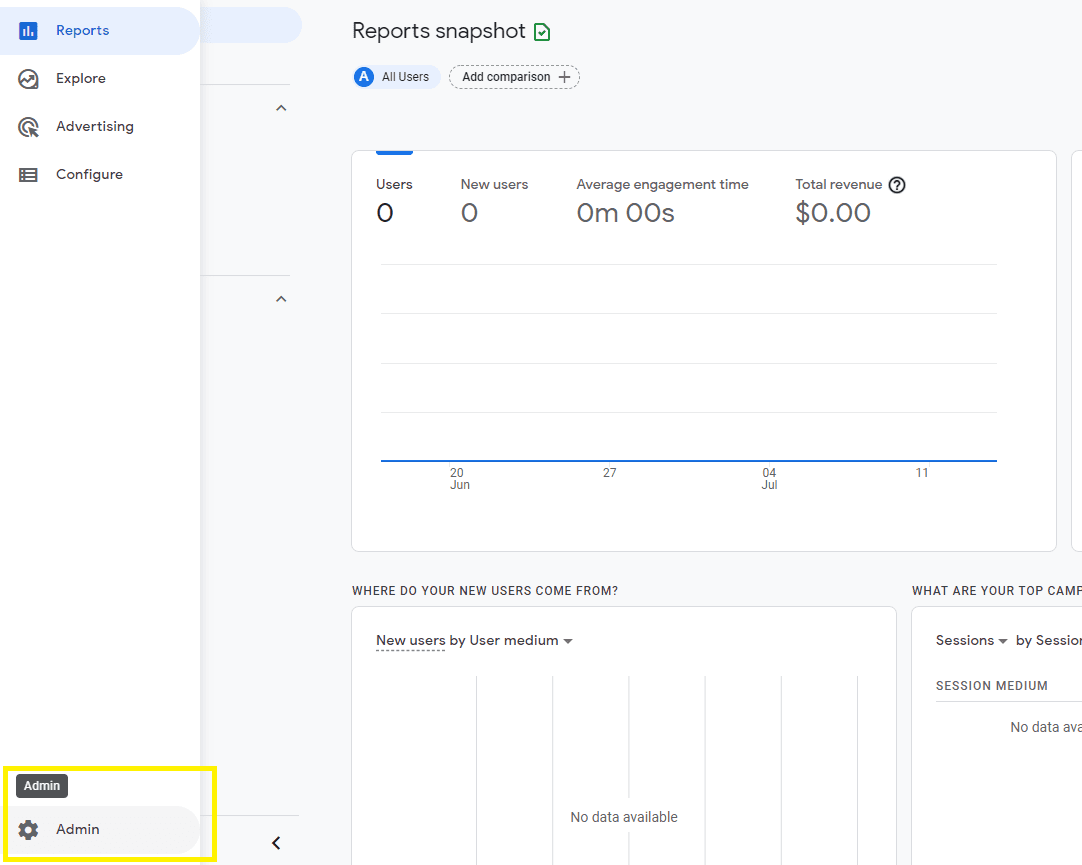Click the Admin link at bottom left

click(77, 829)
